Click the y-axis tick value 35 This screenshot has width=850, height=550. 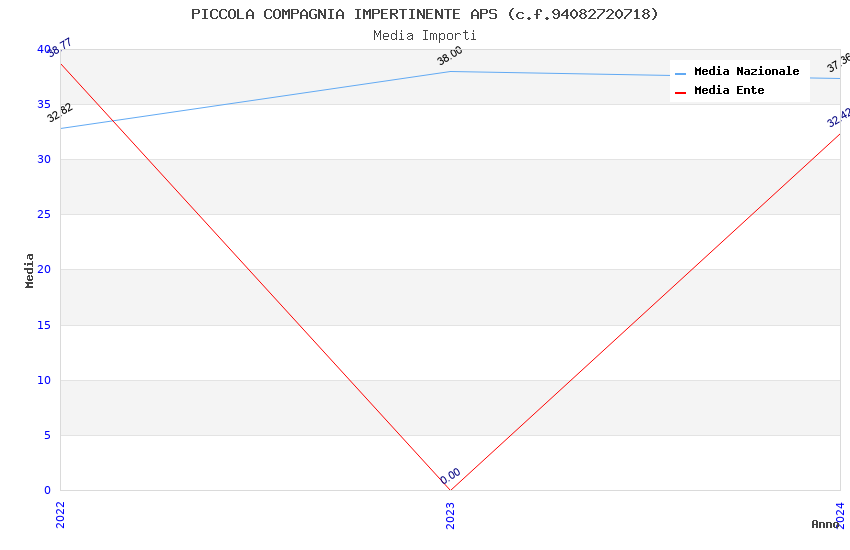[x=43, y=104]
